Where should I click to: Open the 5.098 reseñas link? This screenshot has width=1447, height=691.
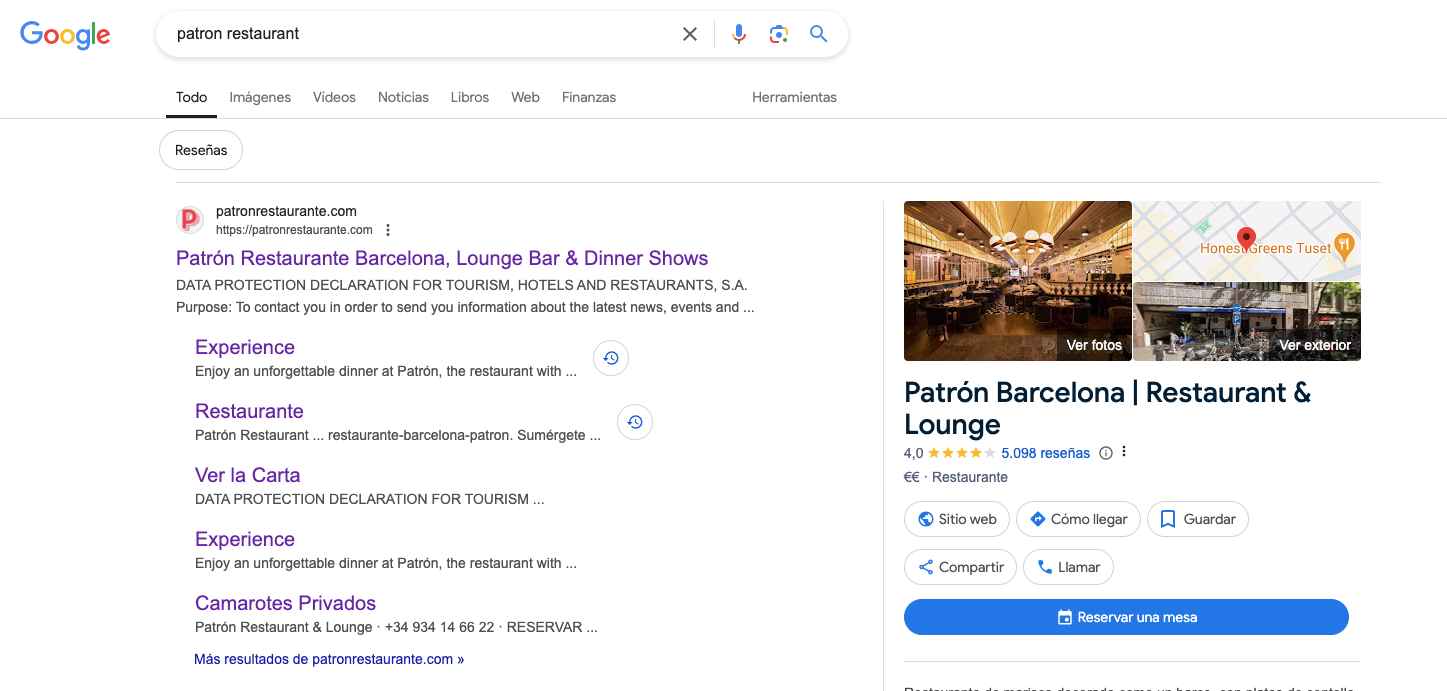(1045, 453)
